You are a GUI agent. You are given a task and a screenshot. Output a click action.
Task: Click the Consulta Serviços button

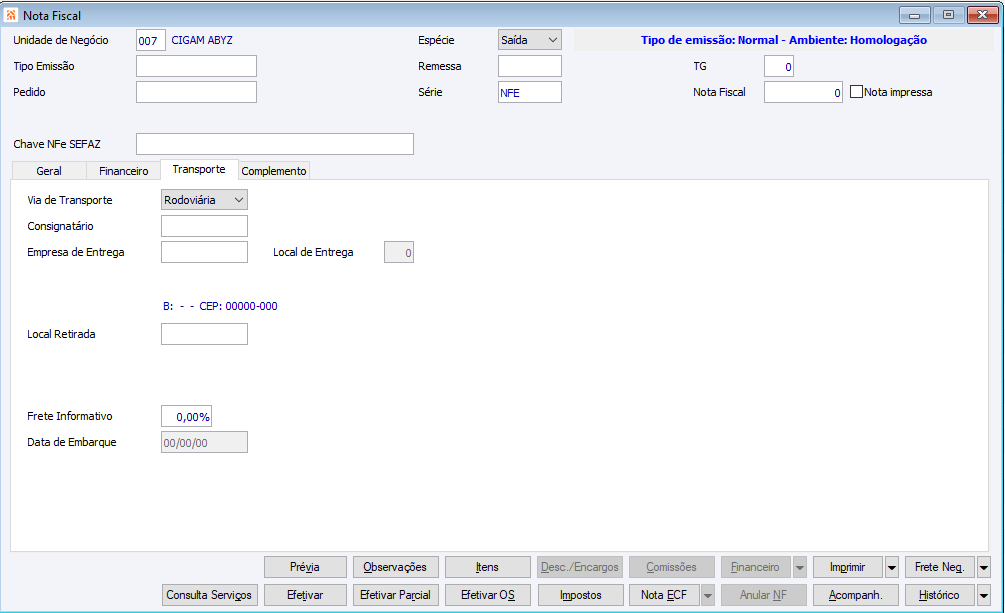(210, 595)
